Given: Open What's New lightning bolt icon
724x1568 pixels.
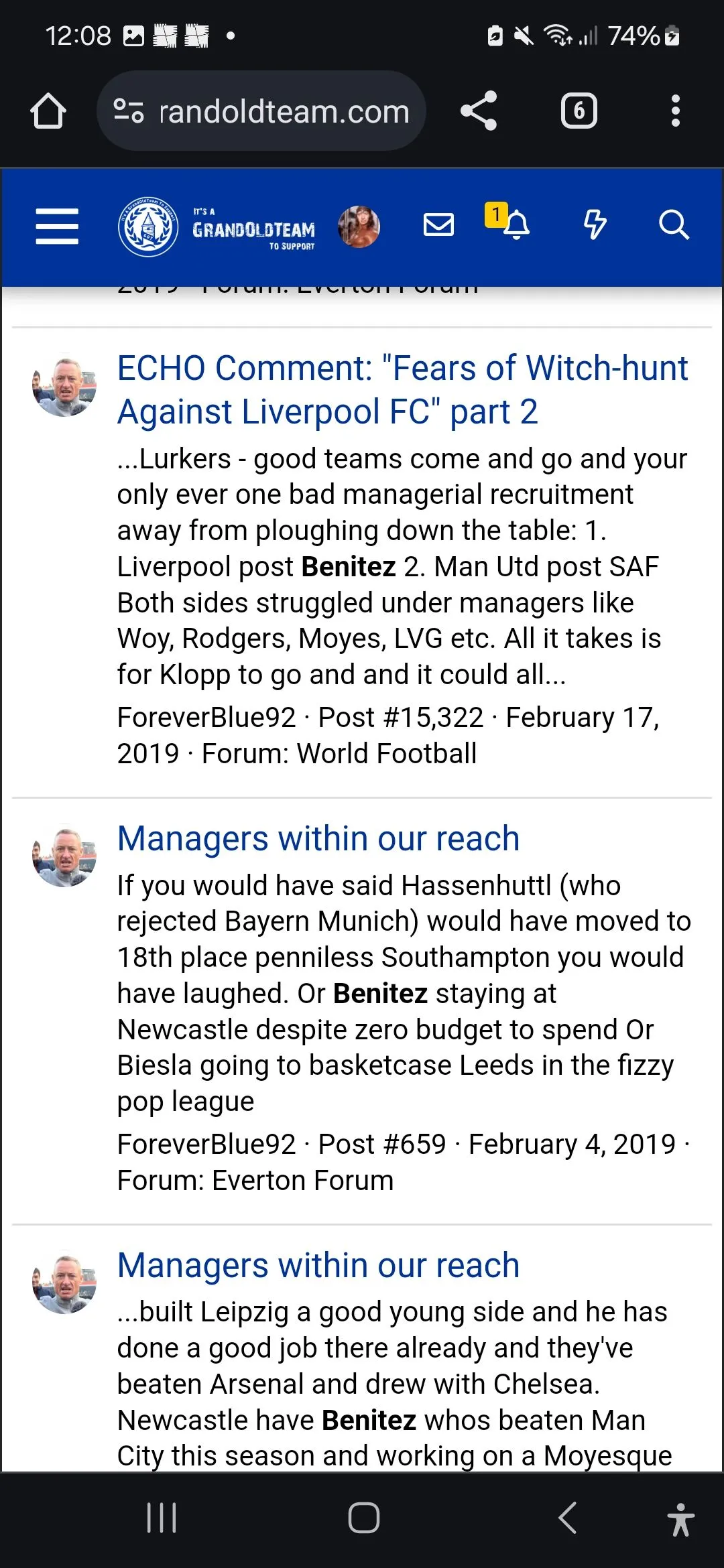Looking at the screenshot, I should click(x=595, y=225).
